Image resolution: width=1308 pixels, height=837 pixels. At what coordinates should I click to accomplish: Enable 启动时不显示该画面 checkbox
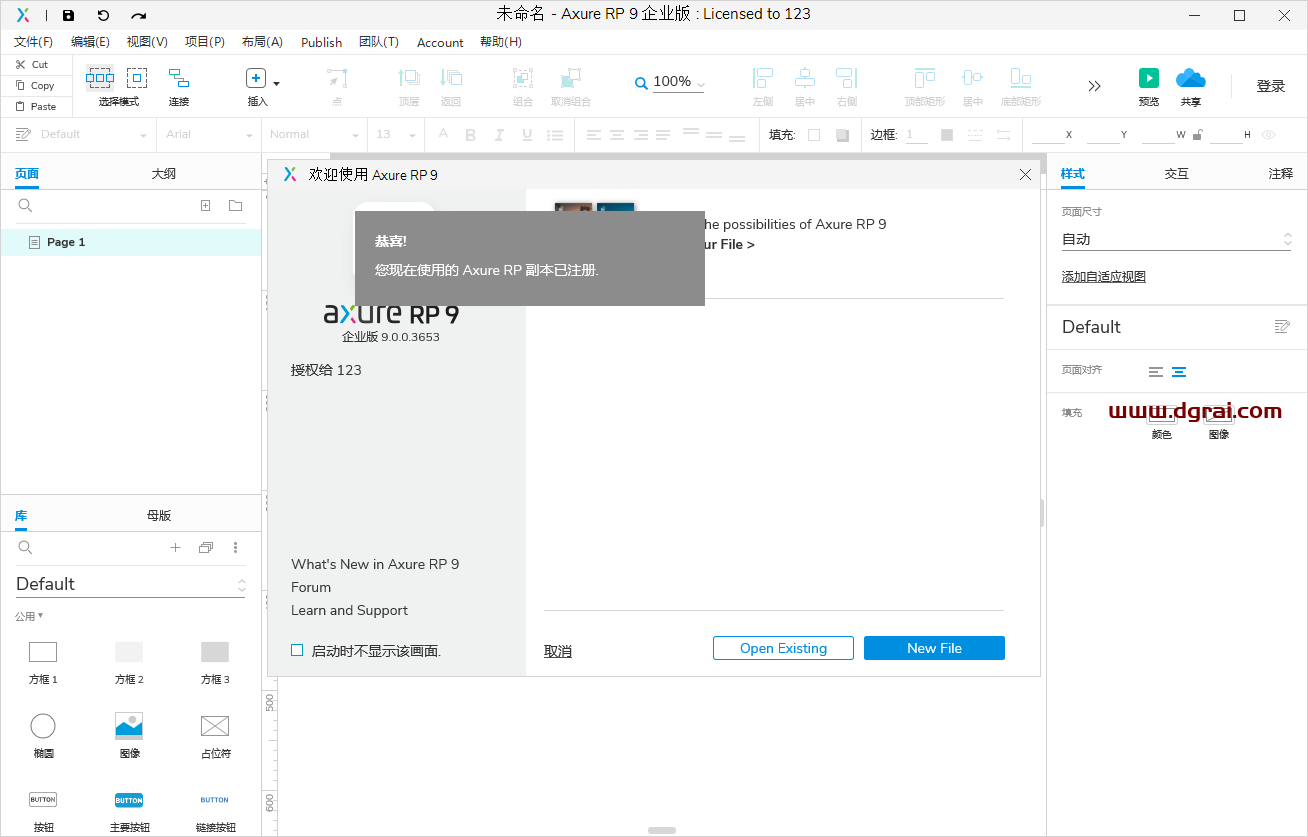click(297, 649)
